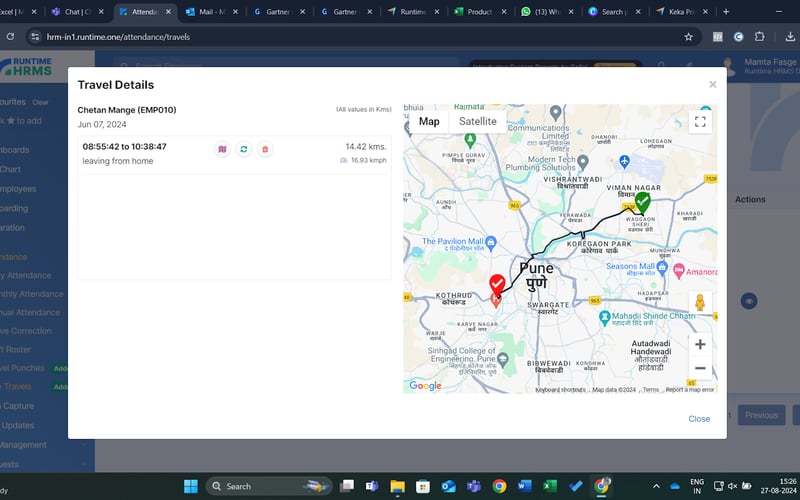The image size is (800, 500).
Task: Click Keyboard shortcuts on map
Action: (560, 390)
